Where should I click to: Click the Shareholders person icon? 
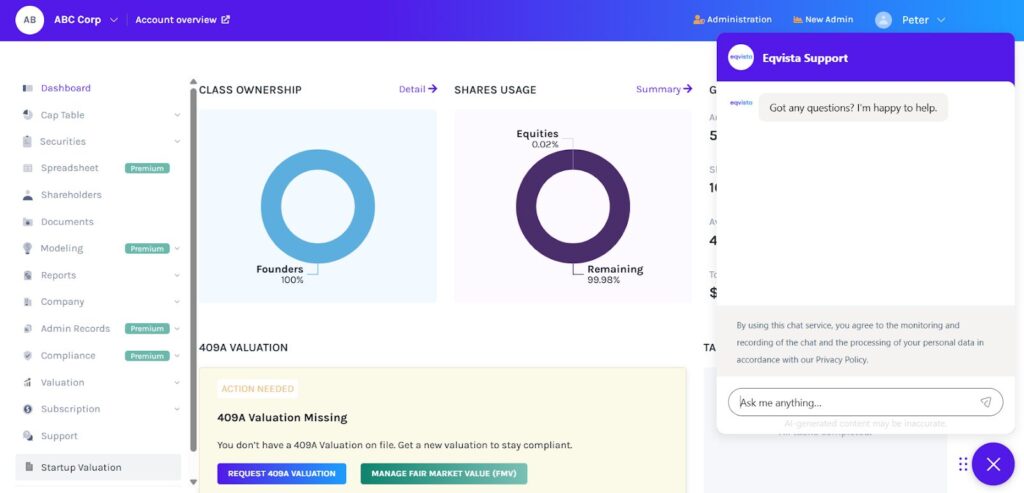click(27, 195)
